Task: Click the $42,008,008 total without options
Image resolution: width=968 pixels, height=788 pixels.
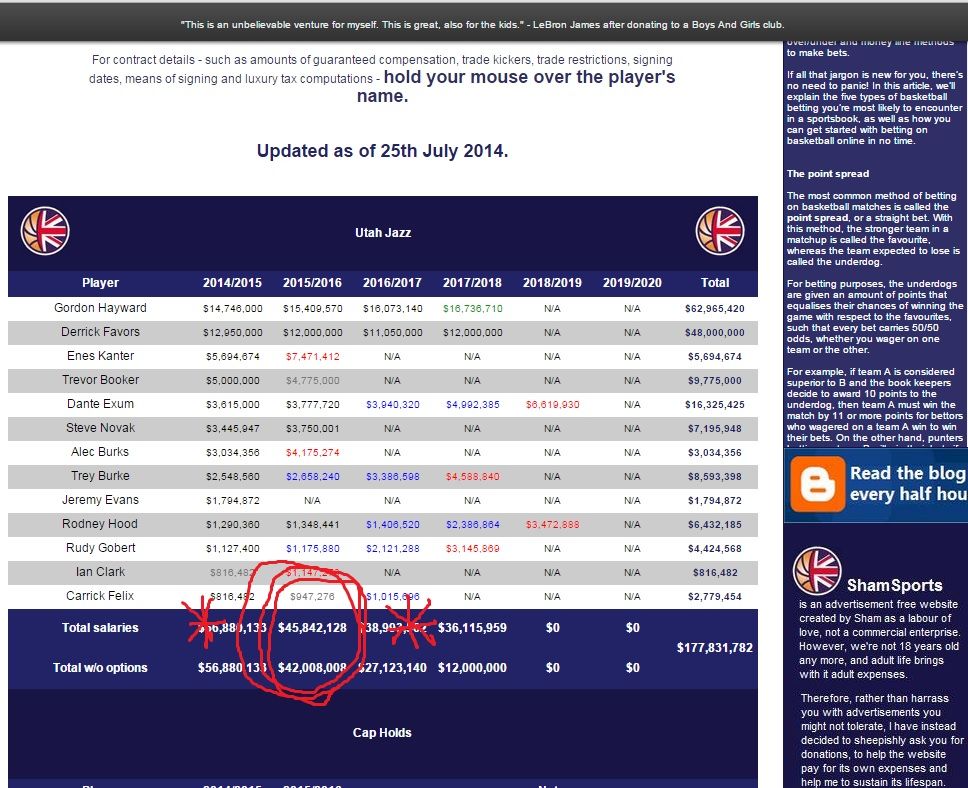Action: 312,668
